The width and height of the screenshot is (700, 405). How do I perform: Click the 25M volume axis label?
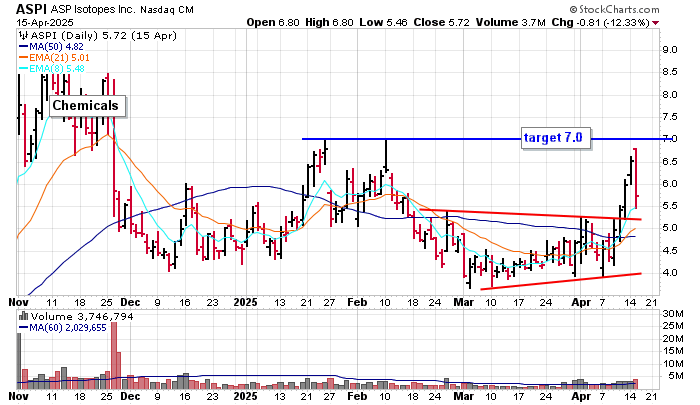click(x=672, y=326)
